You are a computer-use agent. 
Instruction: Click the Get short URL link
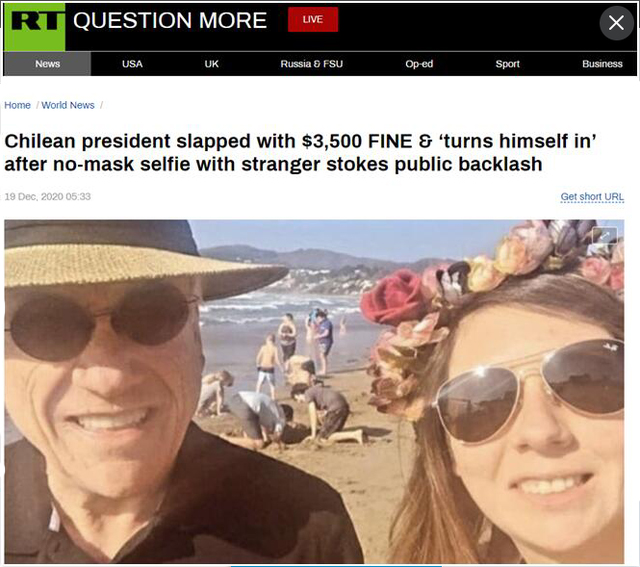pos(592,197)
